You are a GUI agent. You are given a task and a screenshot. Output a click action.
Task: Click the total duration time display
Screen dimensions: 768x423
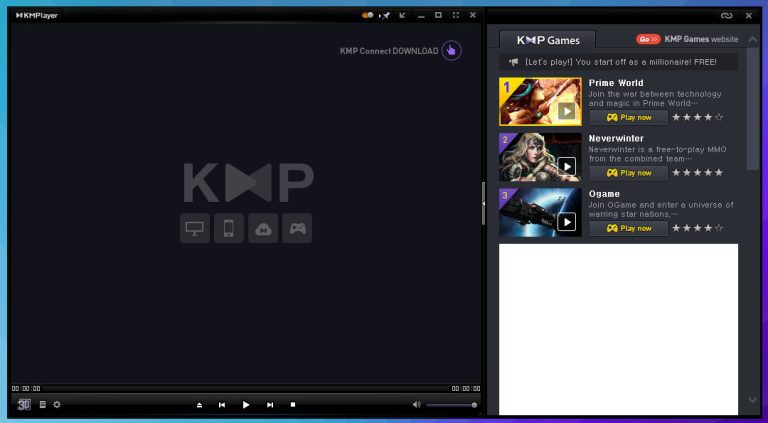466,389
